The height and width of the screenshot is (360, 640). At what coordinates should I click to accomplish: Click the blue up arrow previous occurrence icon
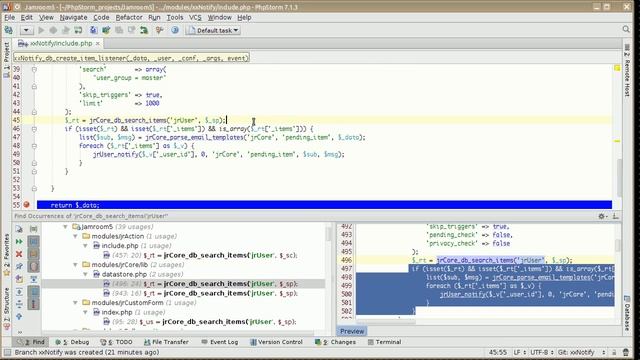tap(19, 316)
